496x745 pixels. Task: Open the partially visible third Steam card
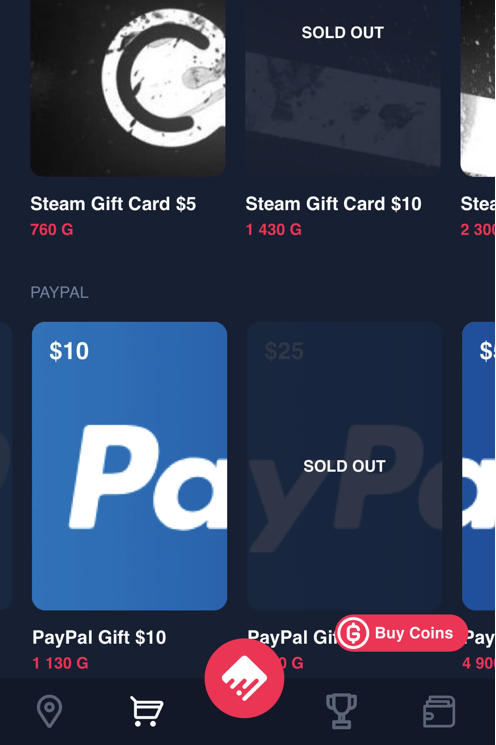477,88
